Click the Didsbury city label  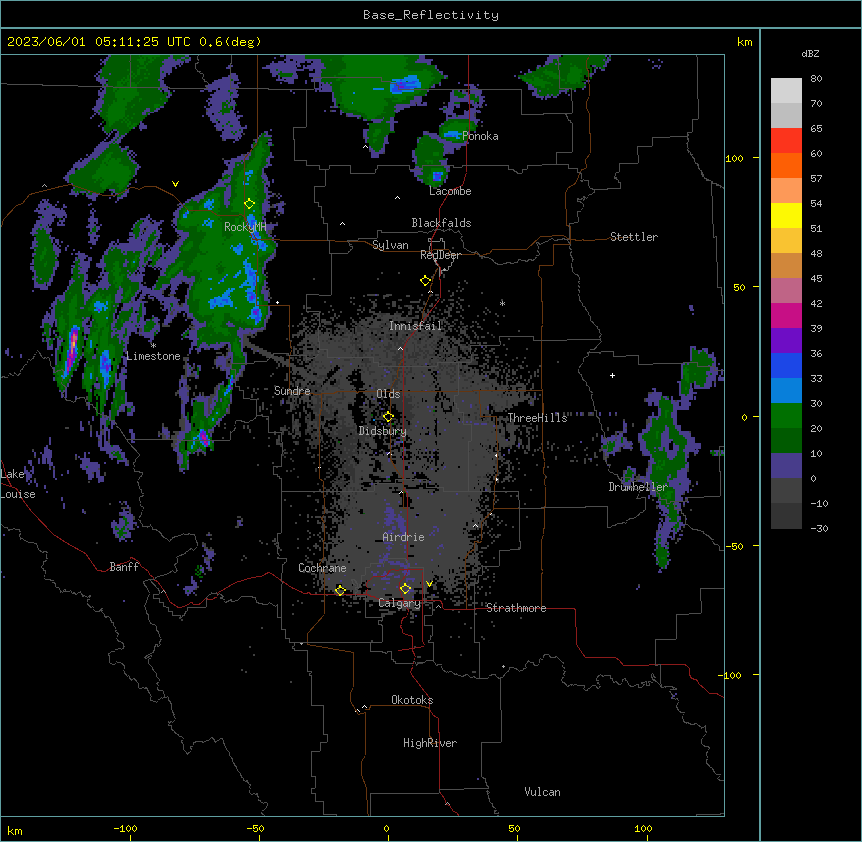(x=382, y=431)
